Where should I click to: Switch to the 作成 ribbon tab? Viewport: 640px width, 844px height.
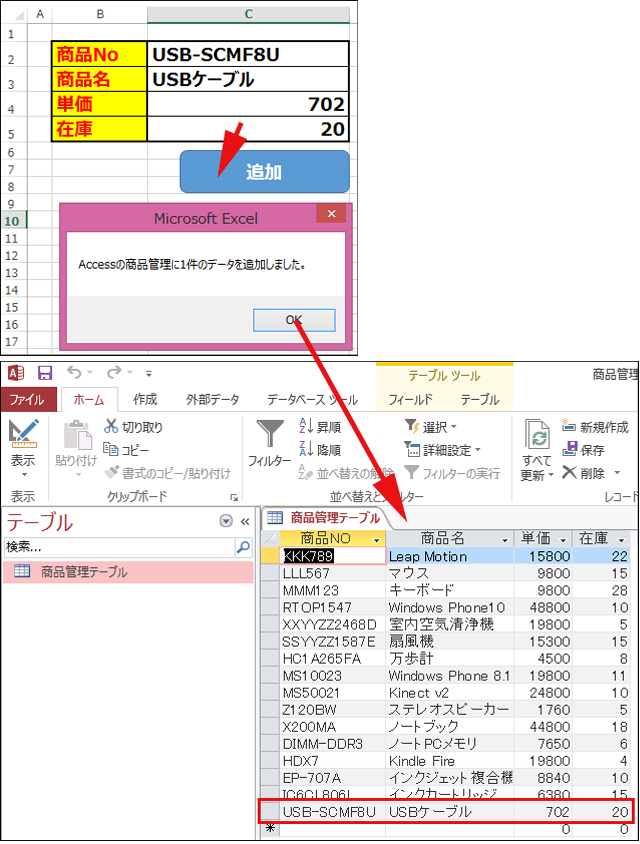[x=145, y=399]
